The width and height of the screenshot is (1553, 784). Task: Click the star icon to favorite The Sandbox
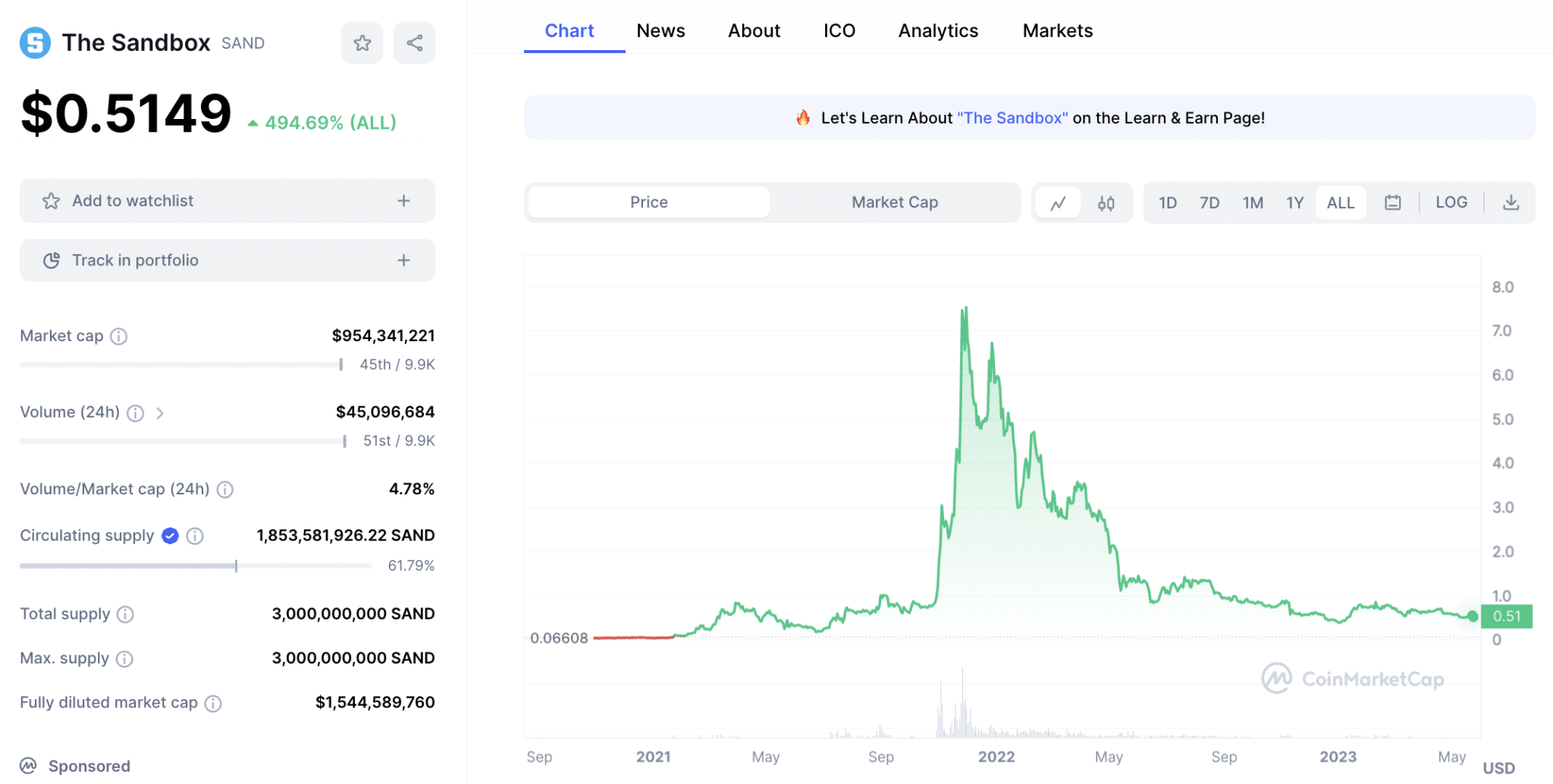(x=362, y=42)
